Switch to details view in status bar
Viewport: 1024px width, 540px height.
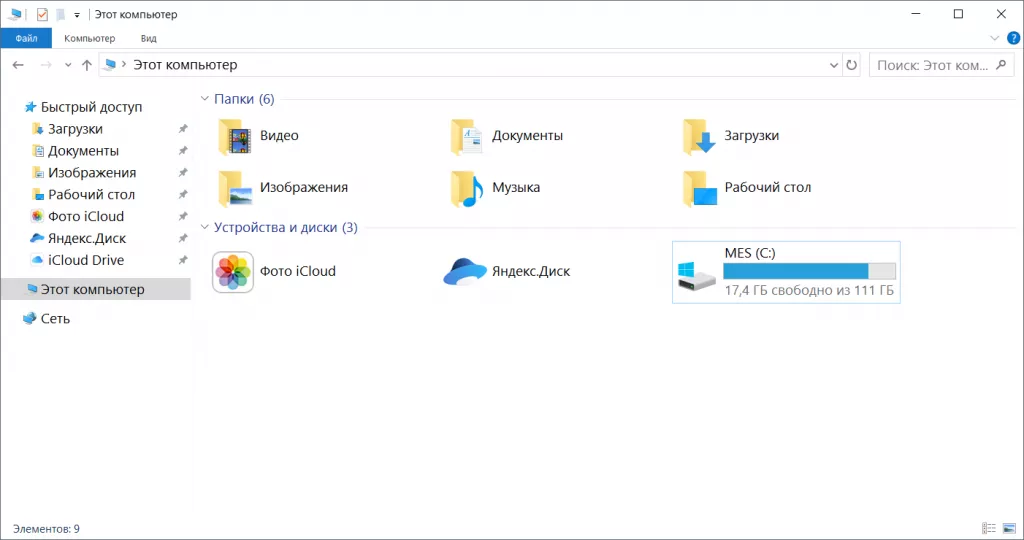(989, 528)
